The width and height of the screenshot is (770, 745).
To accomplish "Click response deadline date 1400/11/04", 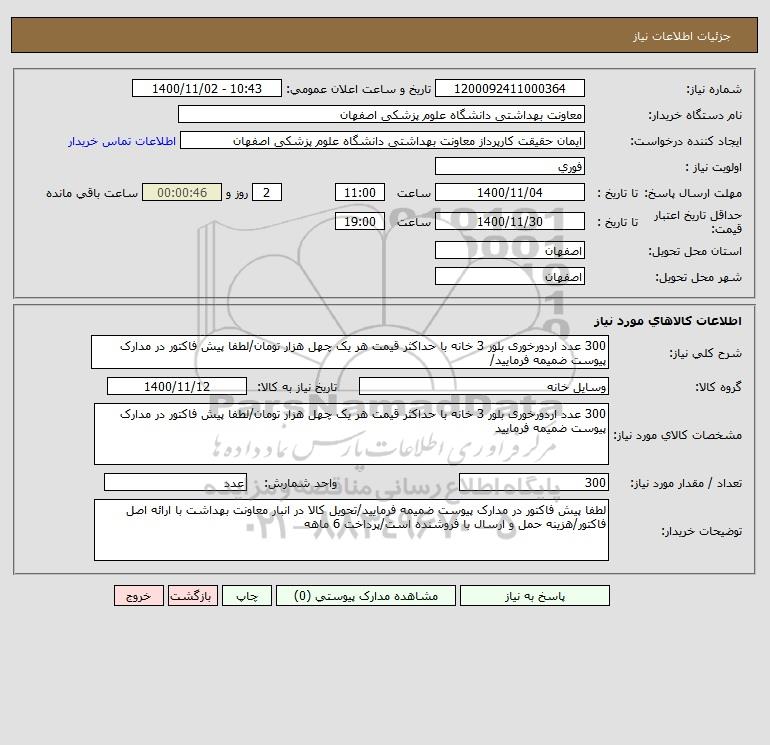I will click(510, 193).
